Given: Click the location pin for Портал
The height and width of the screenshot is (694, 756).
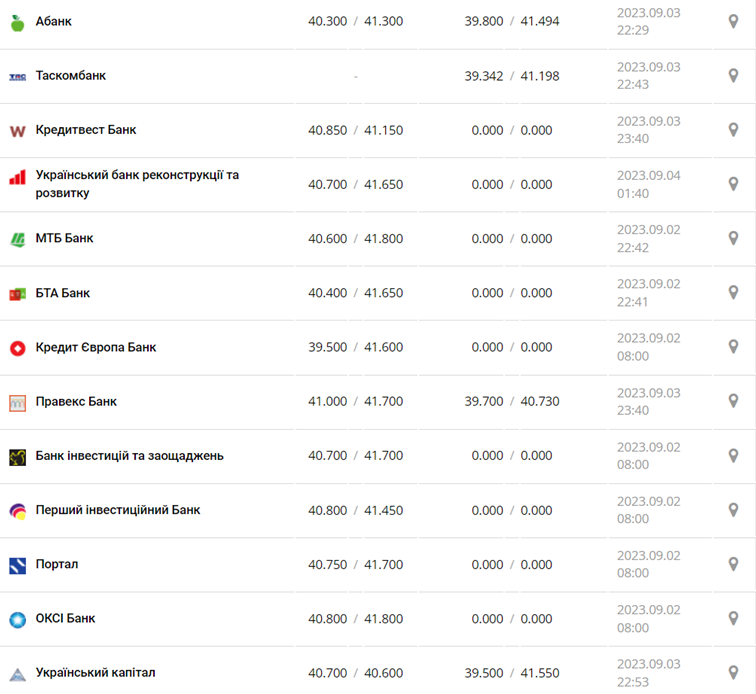Looking at the screenshot, I should point(733,564).
